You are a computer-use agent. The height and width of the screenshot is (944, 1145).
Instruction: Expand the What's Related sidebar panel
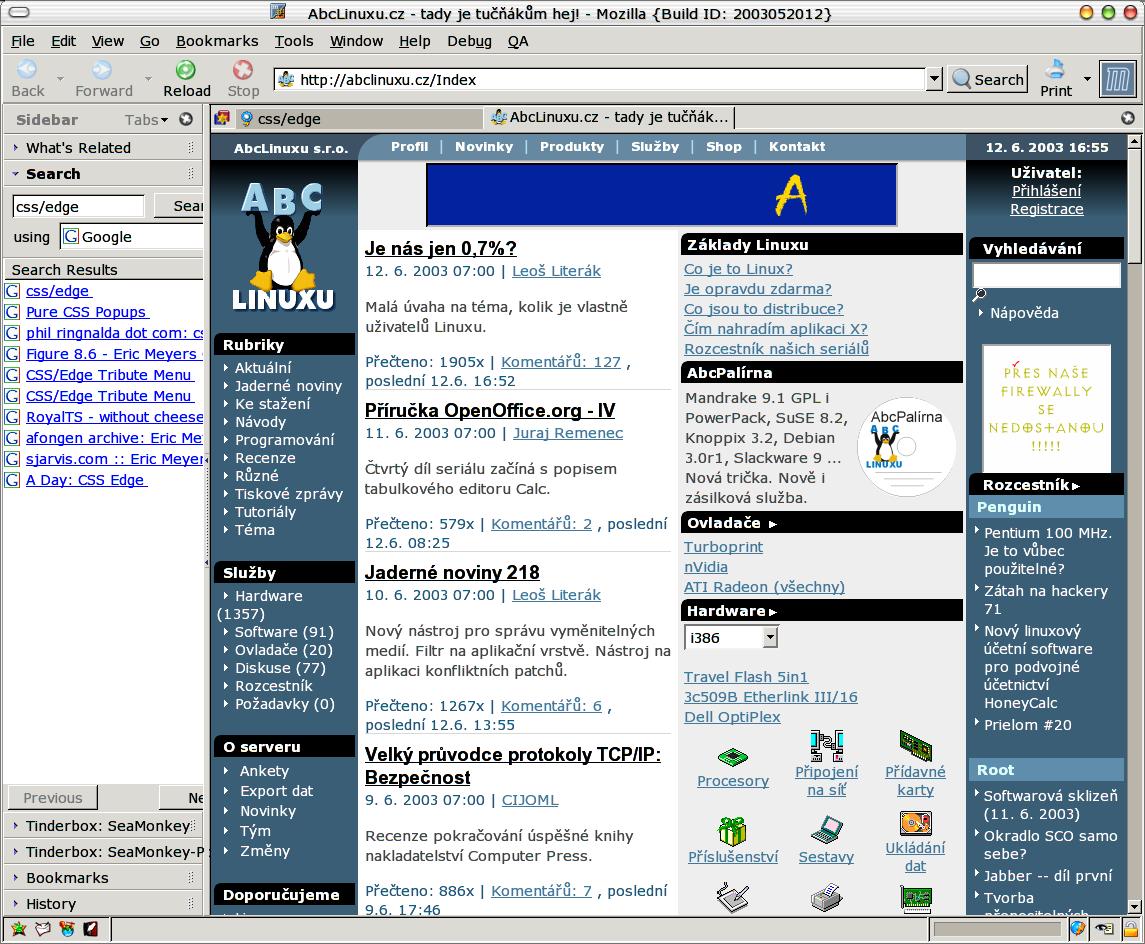point(102,147)
